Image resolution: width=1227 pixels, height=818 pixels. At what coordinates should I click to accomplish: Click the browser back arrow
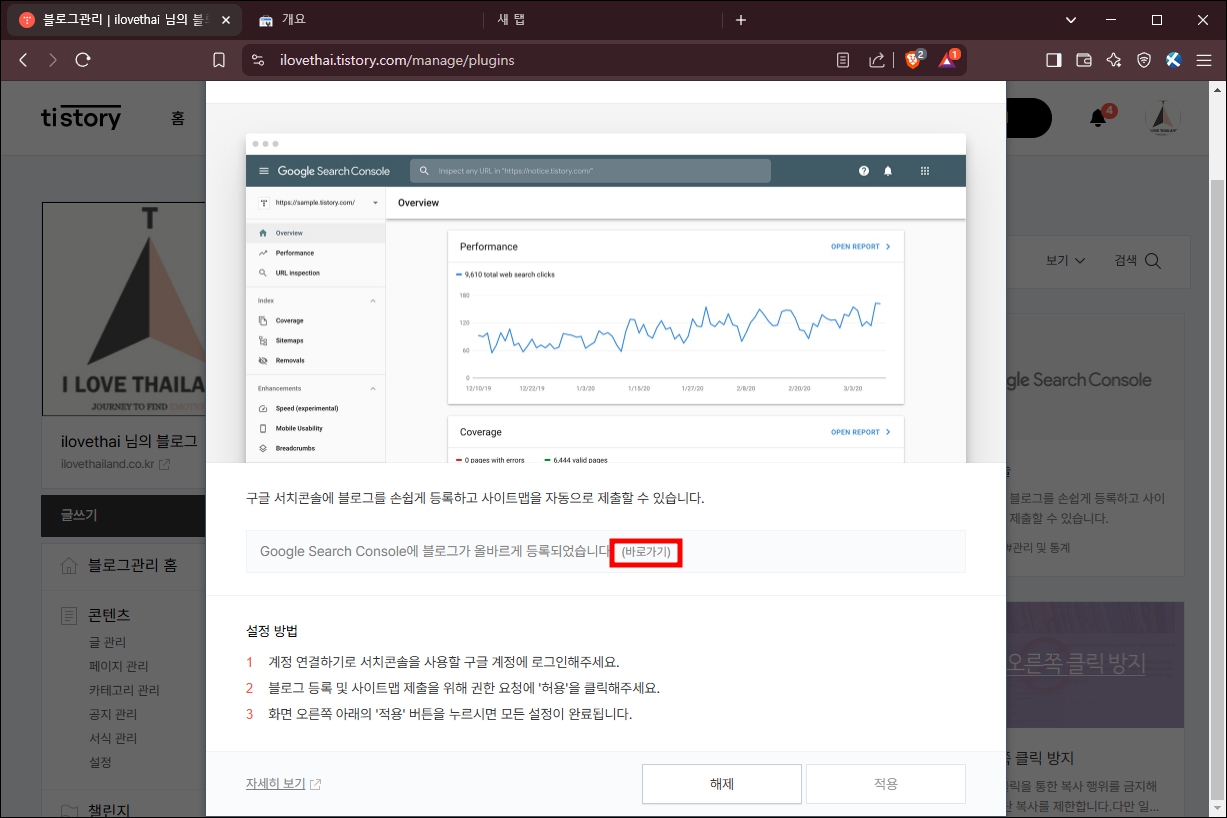23,60
